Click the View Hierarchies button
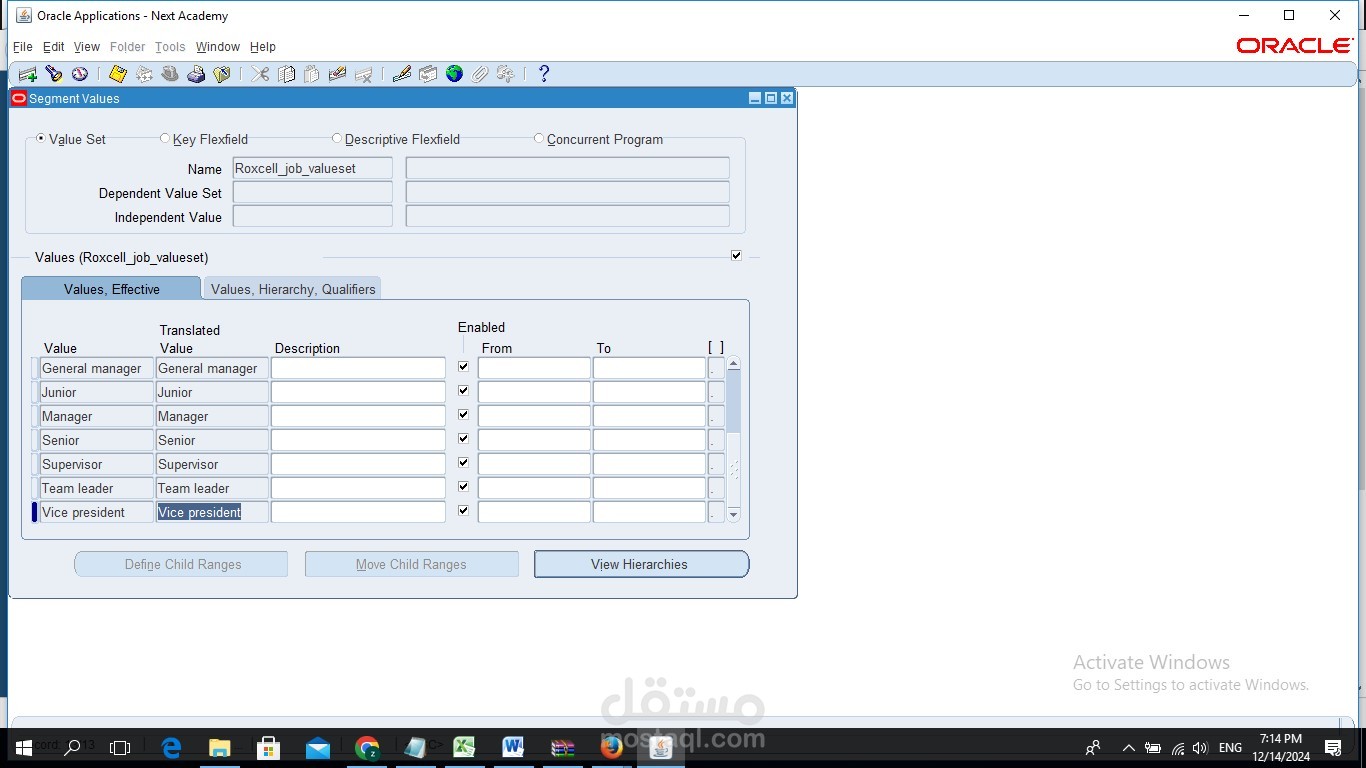 point(641,564)
